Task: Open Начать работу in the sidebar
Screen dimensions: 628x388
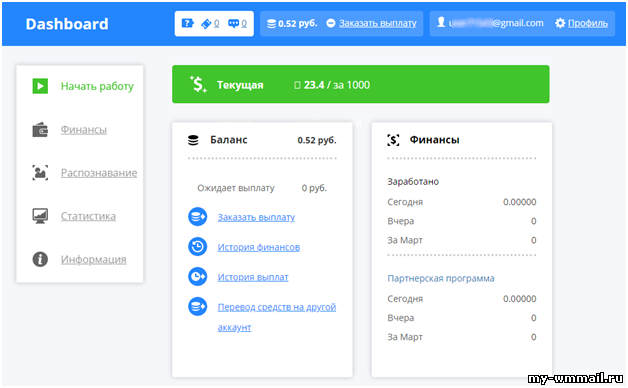Action: pyautogui.click(x=97, y=86)
